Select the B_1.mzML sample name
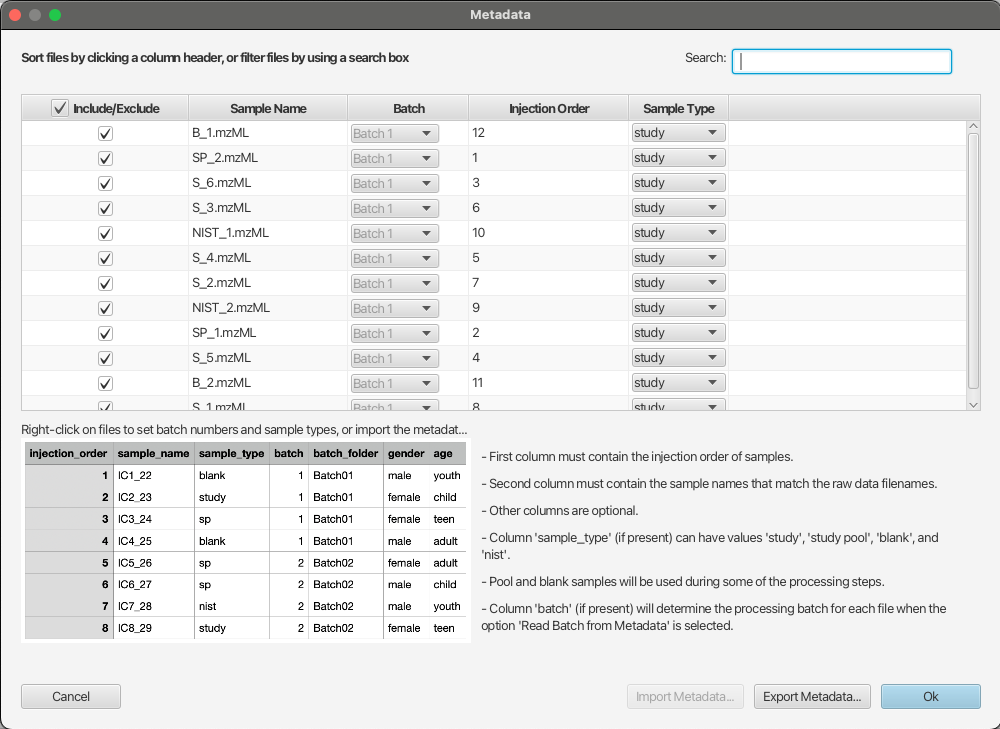Screen dimensions: 1000x729 pyautogui.click(x=221, y=133)
